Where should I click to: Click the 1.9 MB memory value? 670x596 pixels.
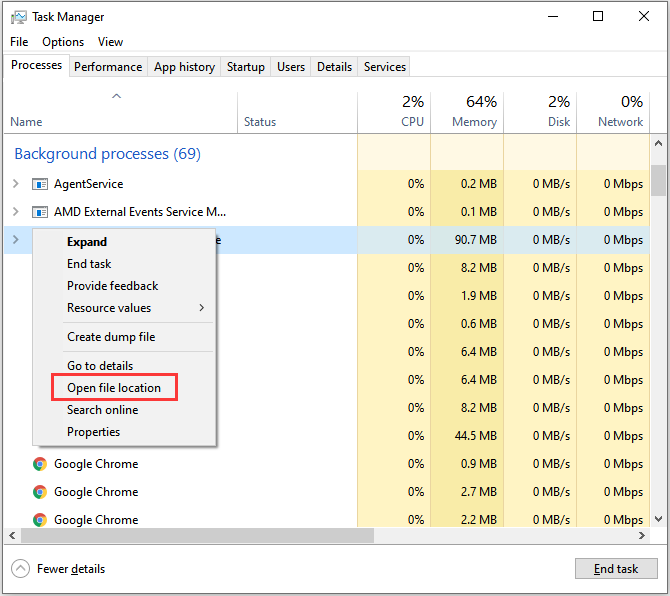pyautogui.click(x=479, y=296)
